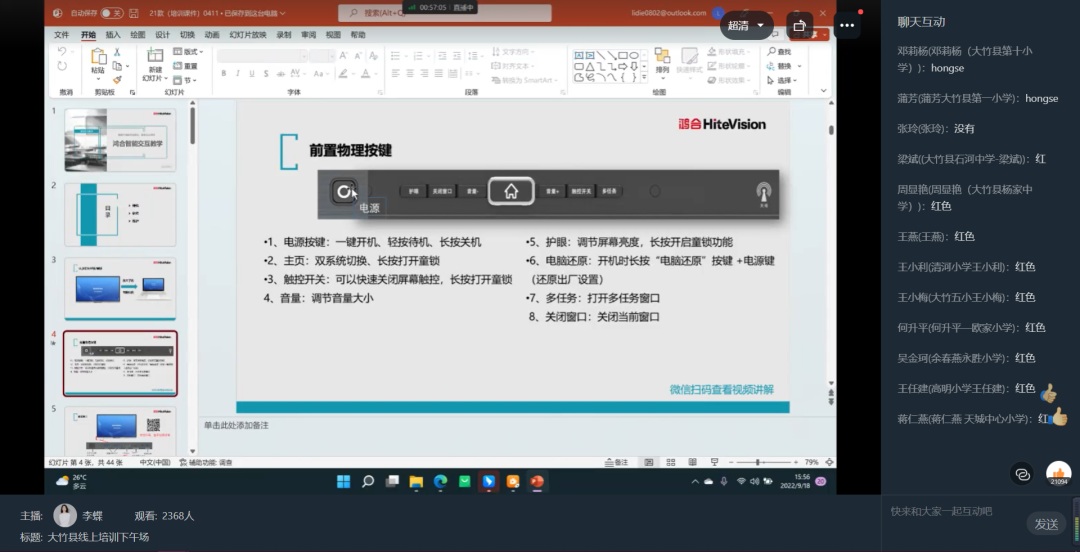Screen dimensions: 1080x552
Task: Switch to the Slide Show (幻灯片放映) tab
Action: point(248,35)
